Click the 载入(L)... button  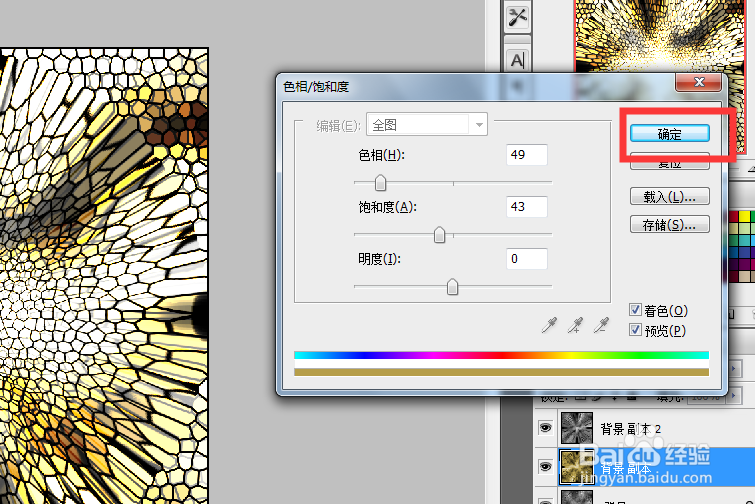[x=669, y=196]
